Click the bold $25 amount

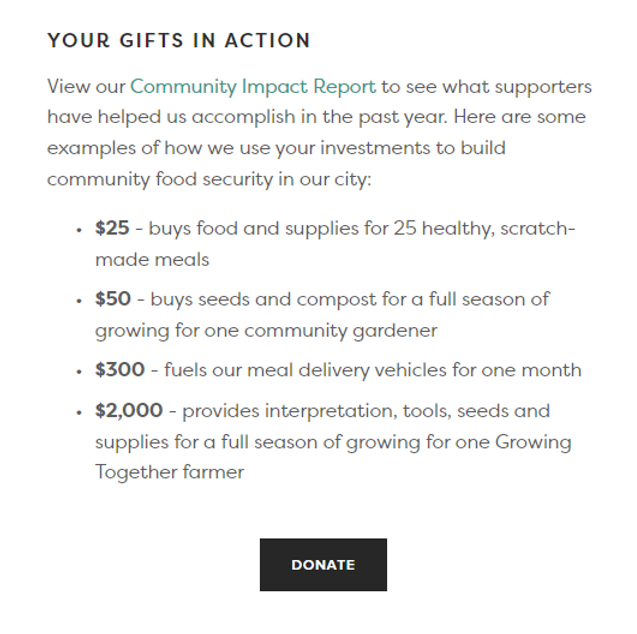[112, 229]
